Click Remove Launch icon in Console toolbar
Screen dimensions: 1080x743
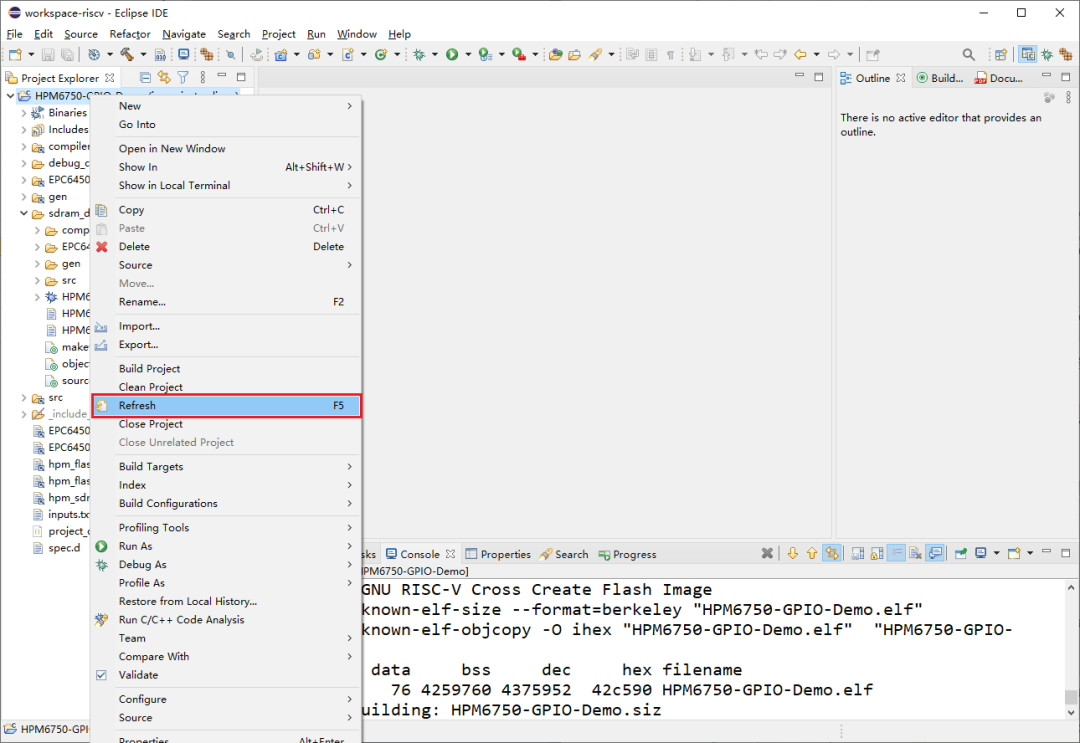pos(767,553)
